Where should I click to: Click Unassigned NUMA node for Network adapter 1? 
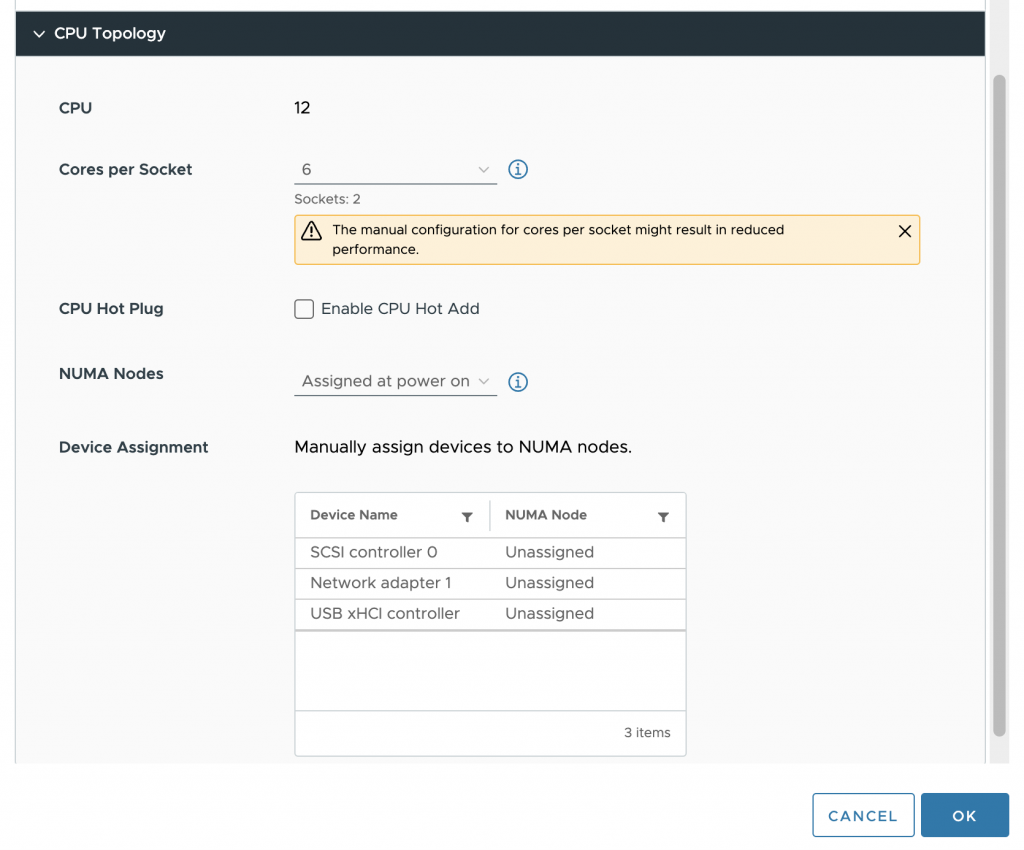pyautogui.click(x=550, y=583)
